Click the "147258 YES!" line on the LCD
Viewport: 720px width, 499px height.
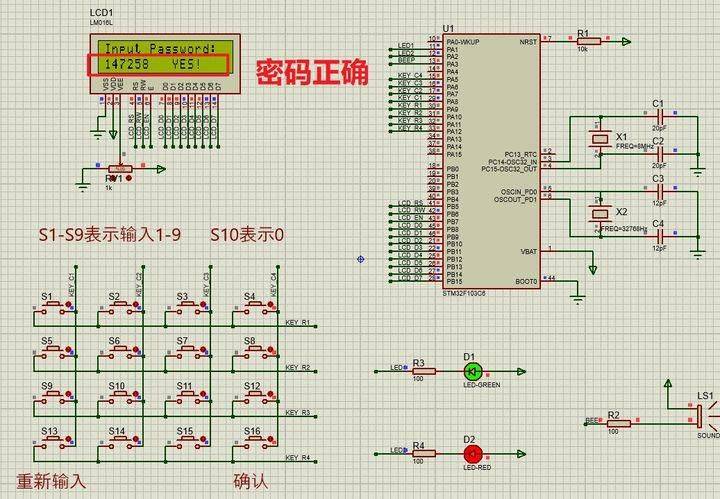pyautogui.click(x=153, y=64)
